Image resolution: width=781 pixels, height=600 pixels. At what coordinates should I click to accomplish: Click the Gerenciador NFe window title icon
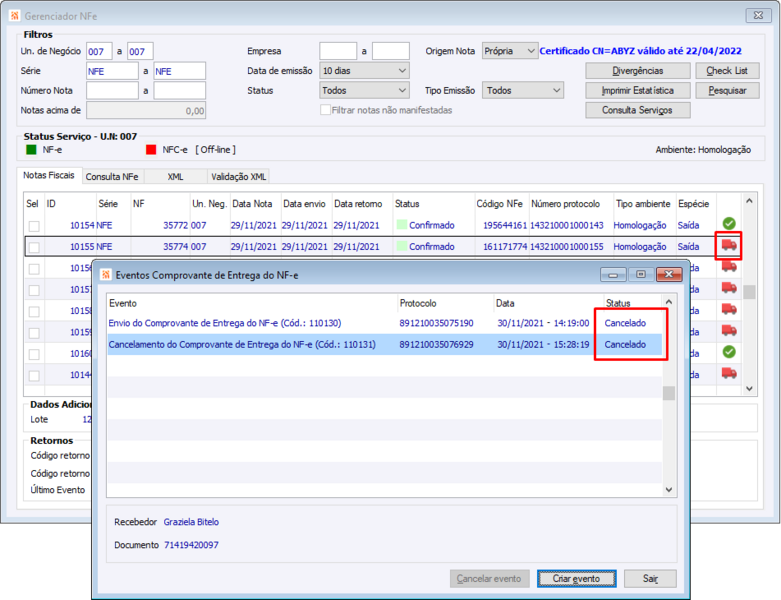14,16
